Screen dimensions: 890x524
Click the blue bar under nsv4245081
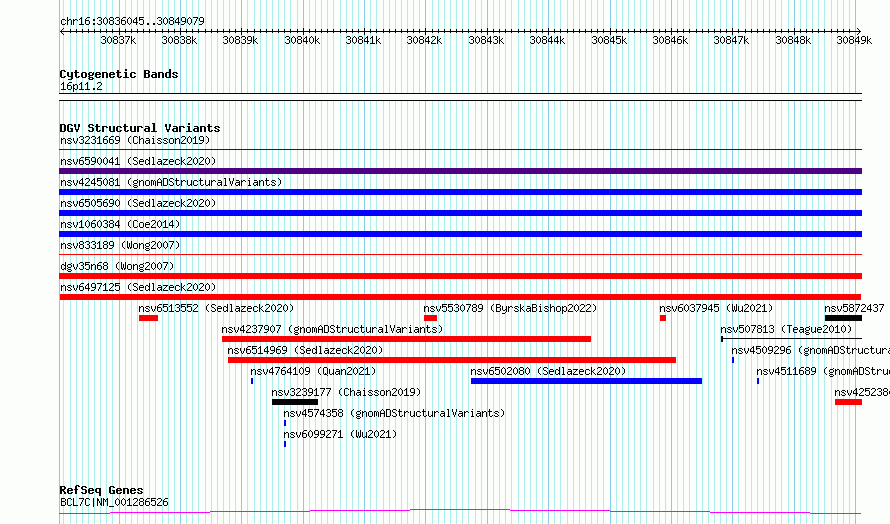tap(460, 192)
